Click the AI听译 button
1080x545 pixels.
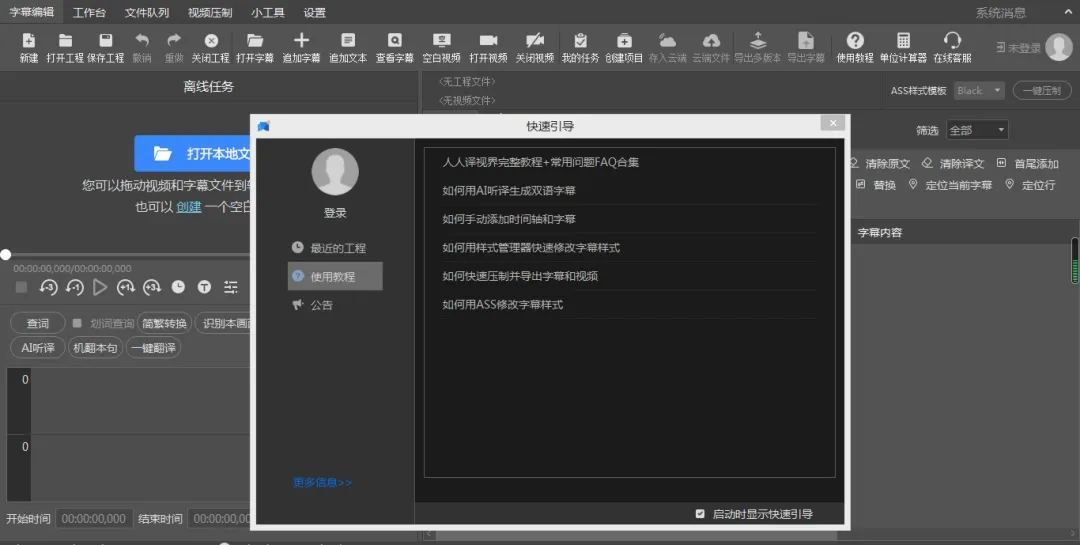tap(38, 348)
